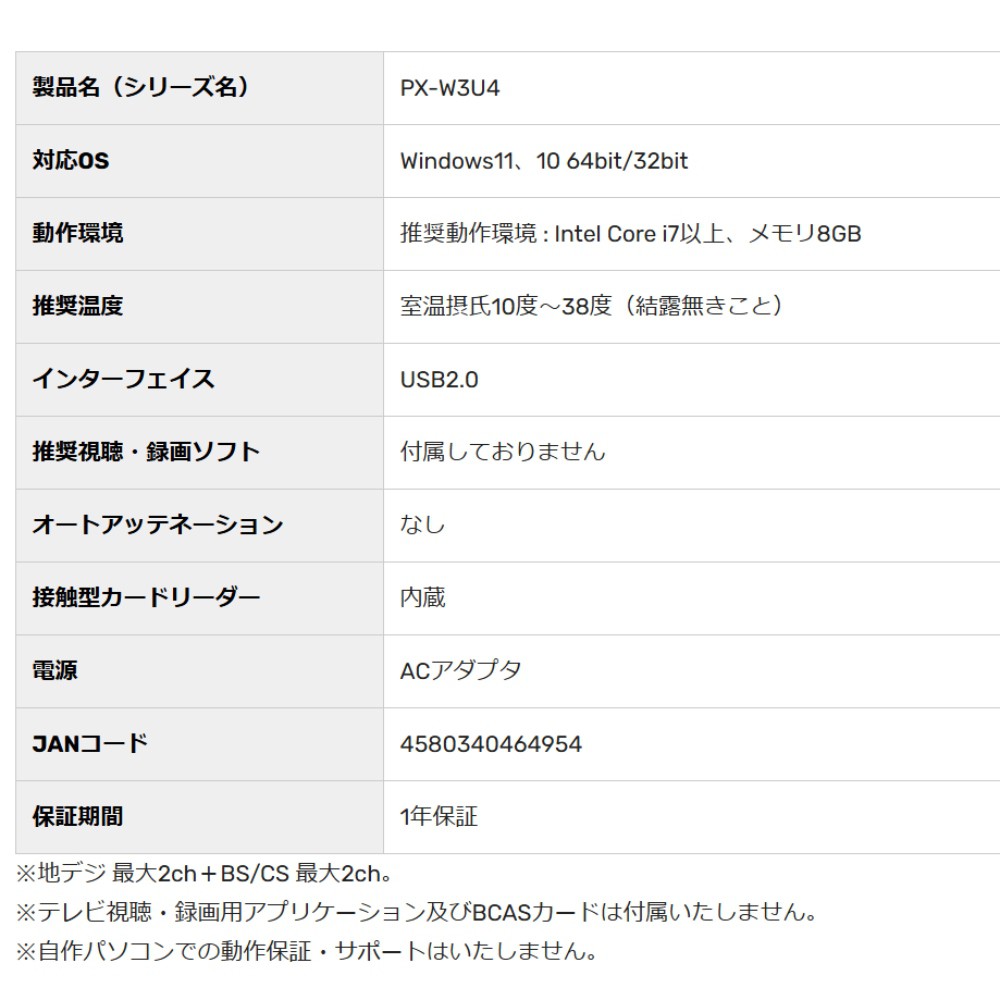Click the 動作環境 label cell
Image resolution: width=1000 pixels, height=1000 pixels.
[78, 234]
